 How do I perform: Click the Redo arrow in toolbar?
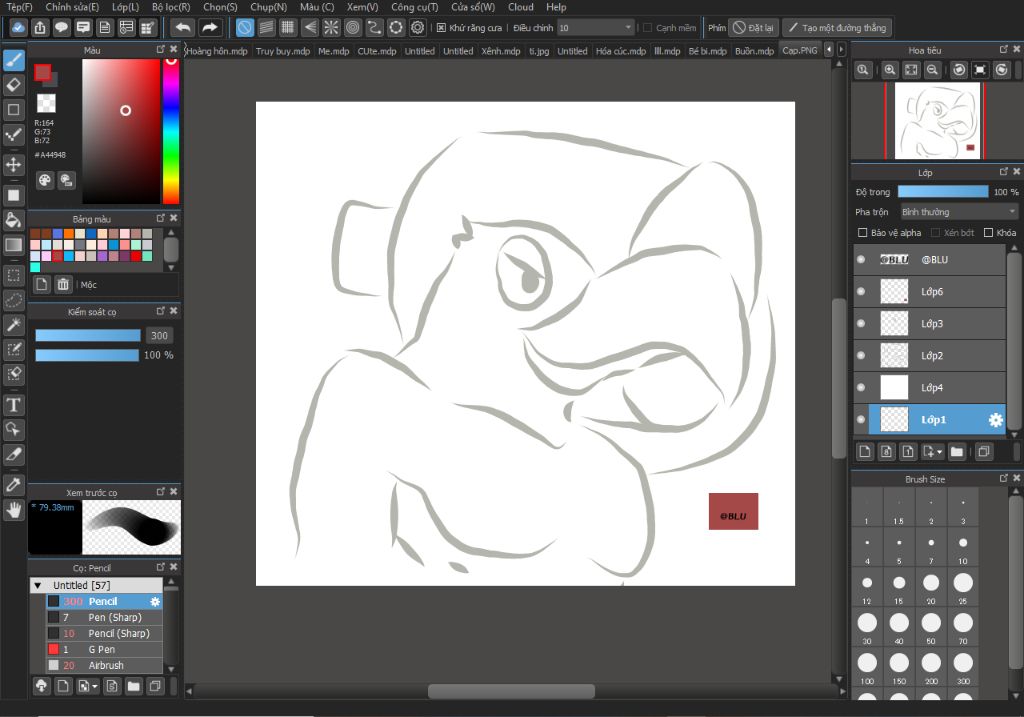[209, 27]
